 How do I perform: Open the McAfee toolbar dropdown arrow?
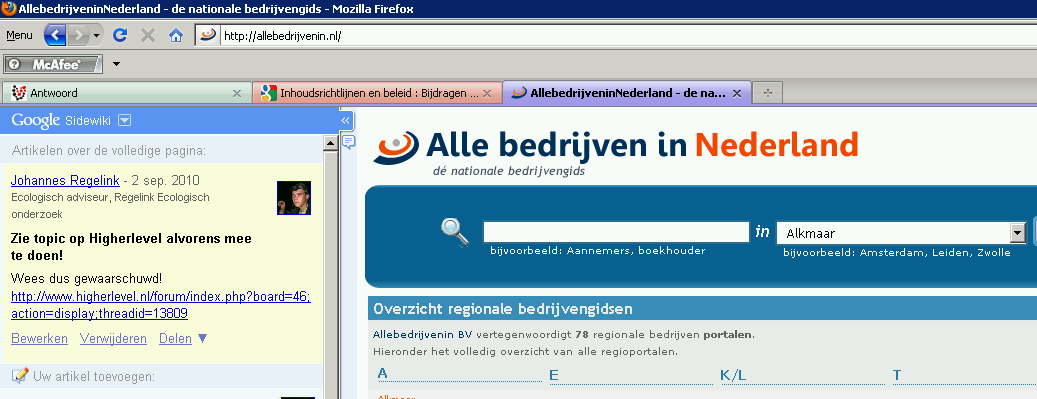coord(117,64)
